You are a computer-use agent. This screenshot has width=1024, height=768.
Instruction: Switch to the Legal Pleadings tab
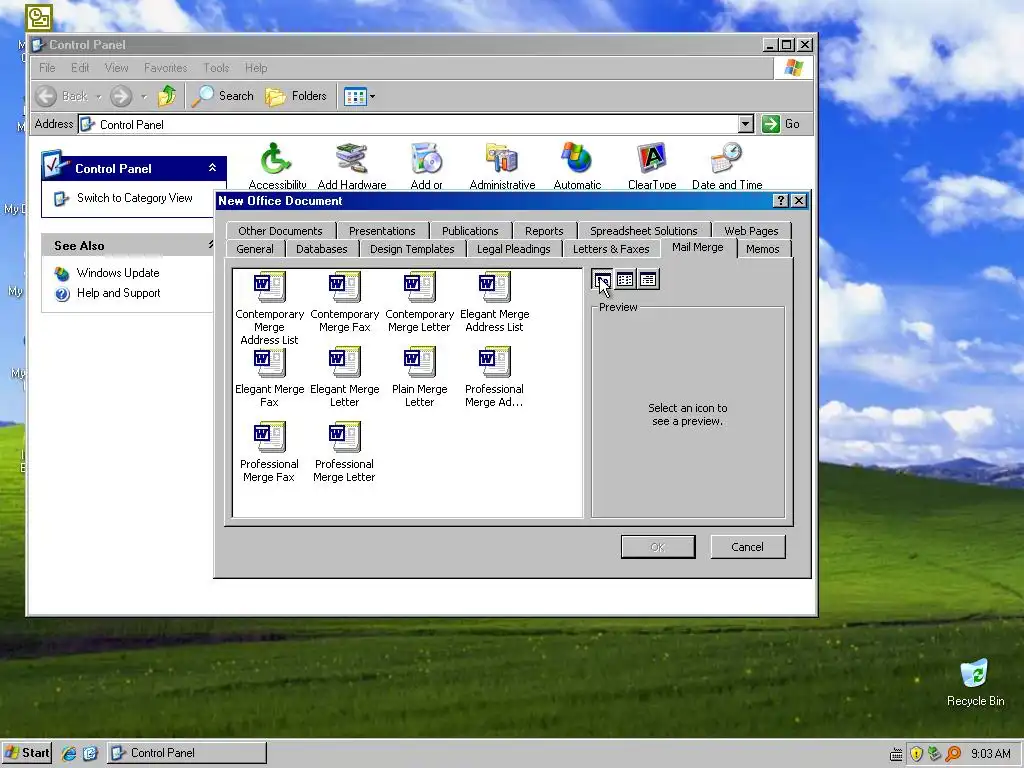tap(513, 249)
